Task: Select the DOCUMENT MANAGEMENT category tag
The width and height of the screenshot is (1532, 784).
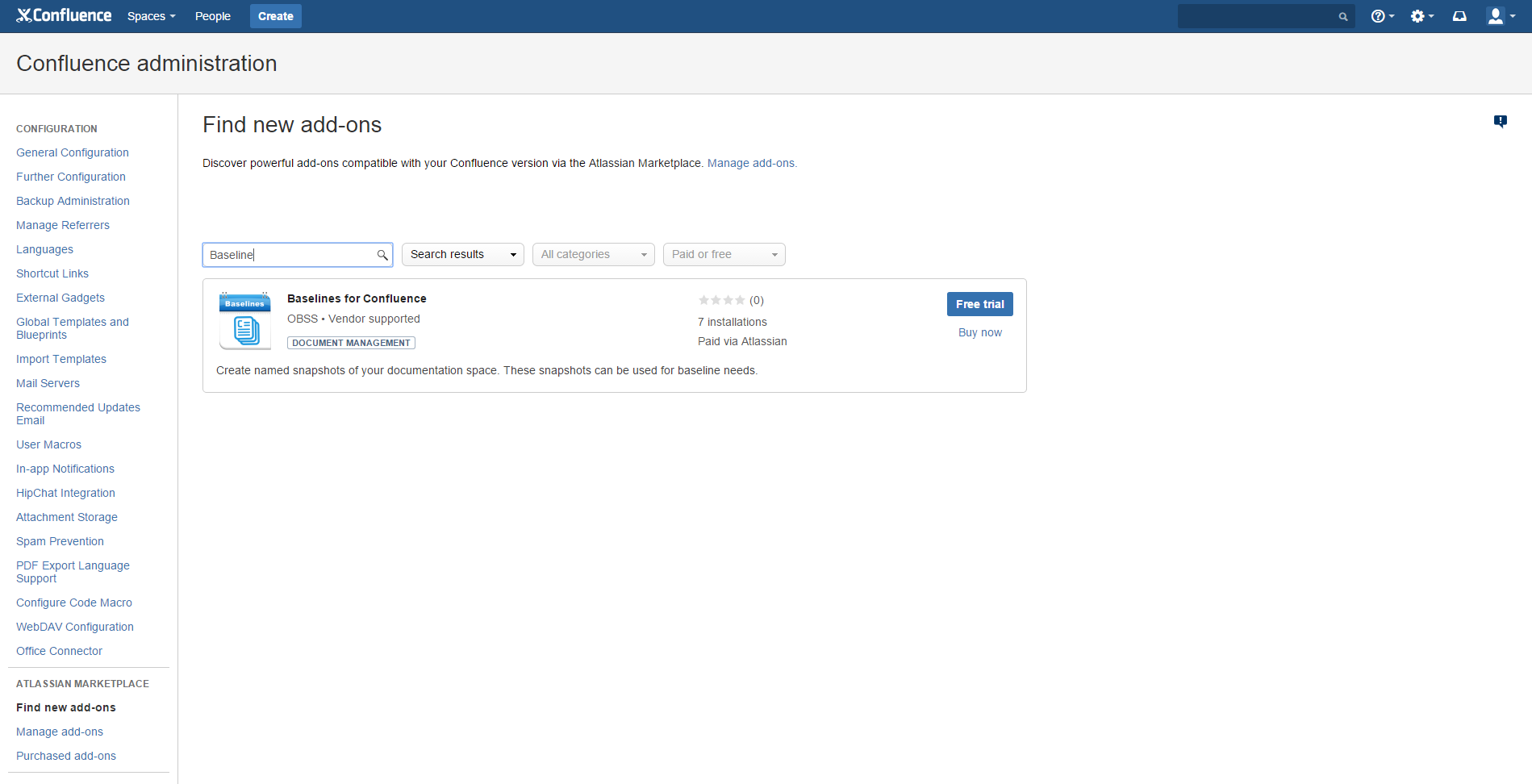Action: (351, 343)
